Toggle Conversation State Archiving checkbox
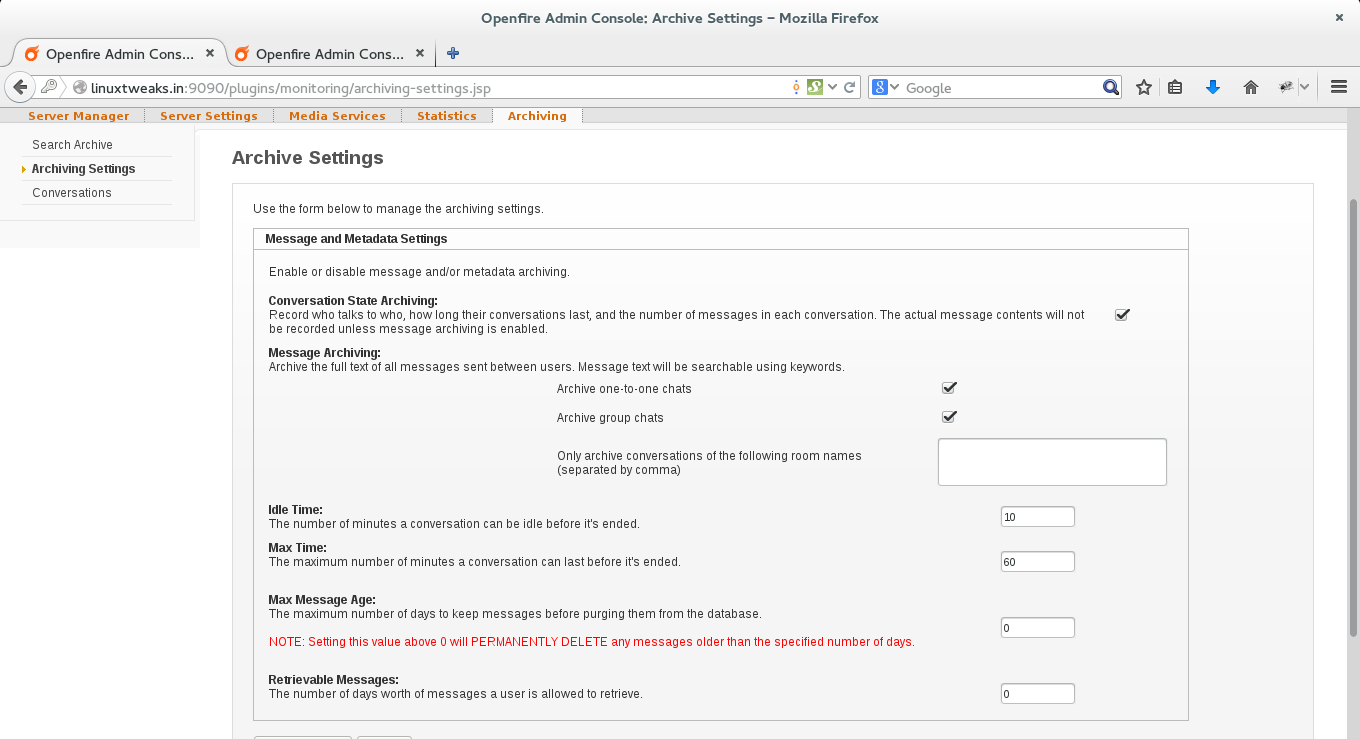 point(1122,314)
